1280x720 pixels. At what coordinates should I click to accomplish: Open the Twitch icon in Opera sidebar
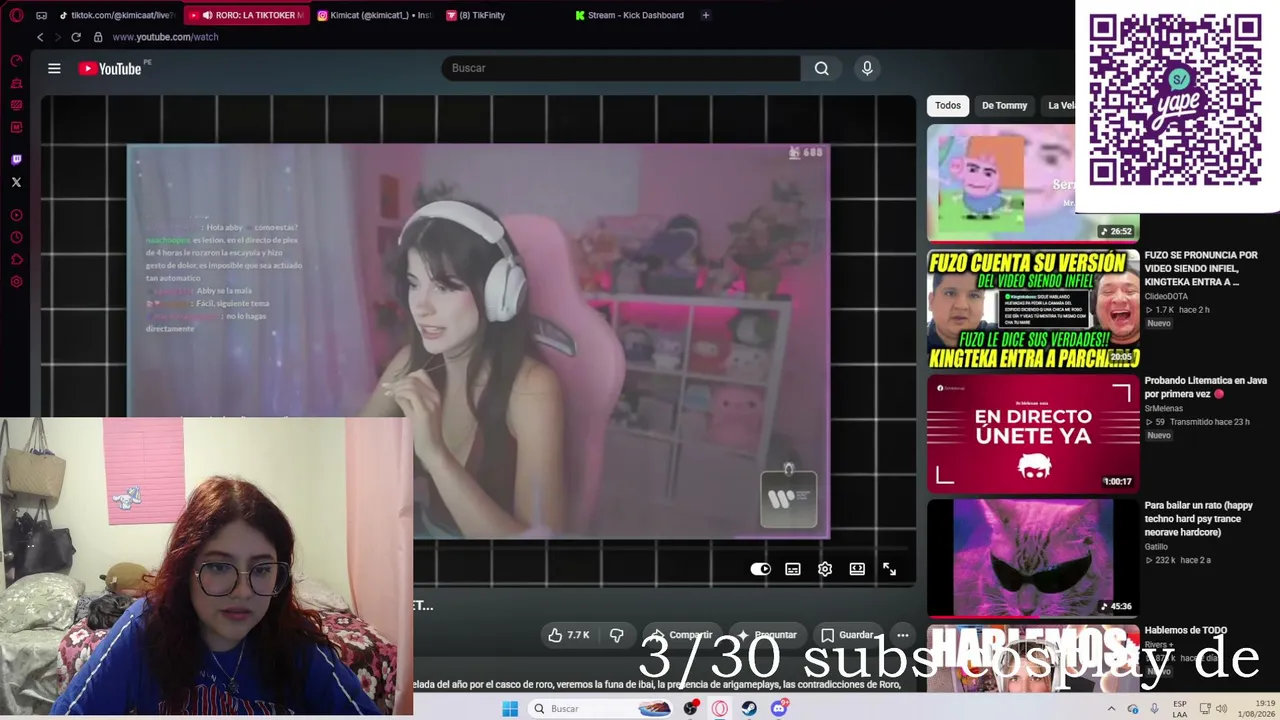point(16,159)
